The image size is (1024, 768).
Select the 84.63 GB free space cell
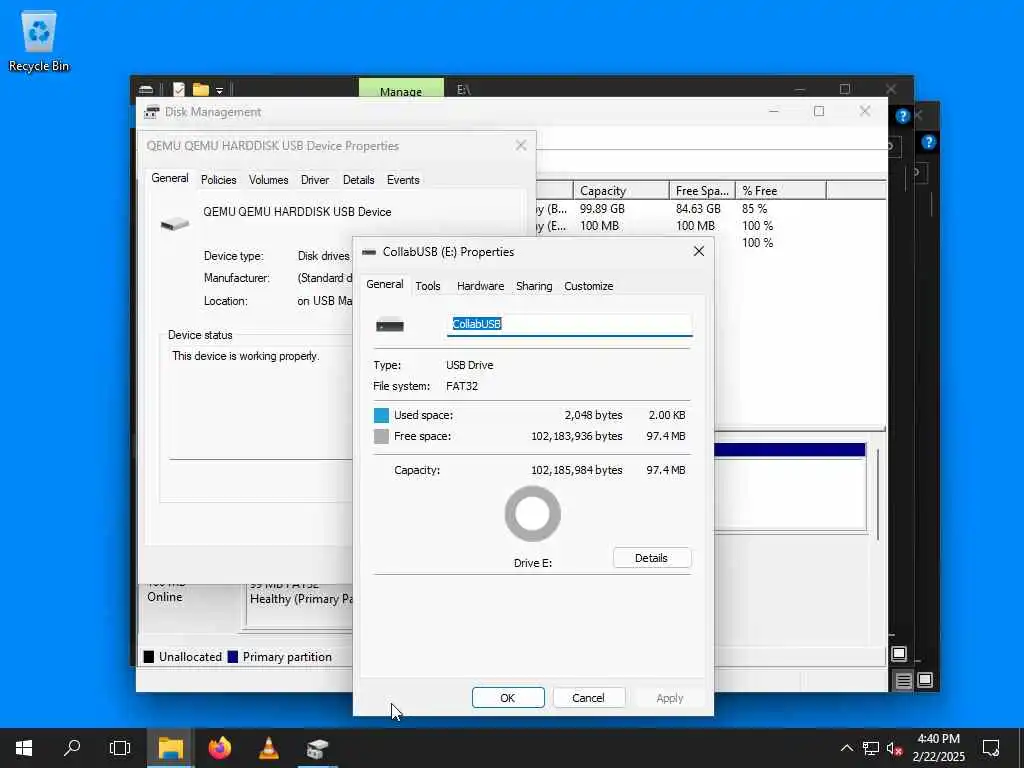pos(698,209)
